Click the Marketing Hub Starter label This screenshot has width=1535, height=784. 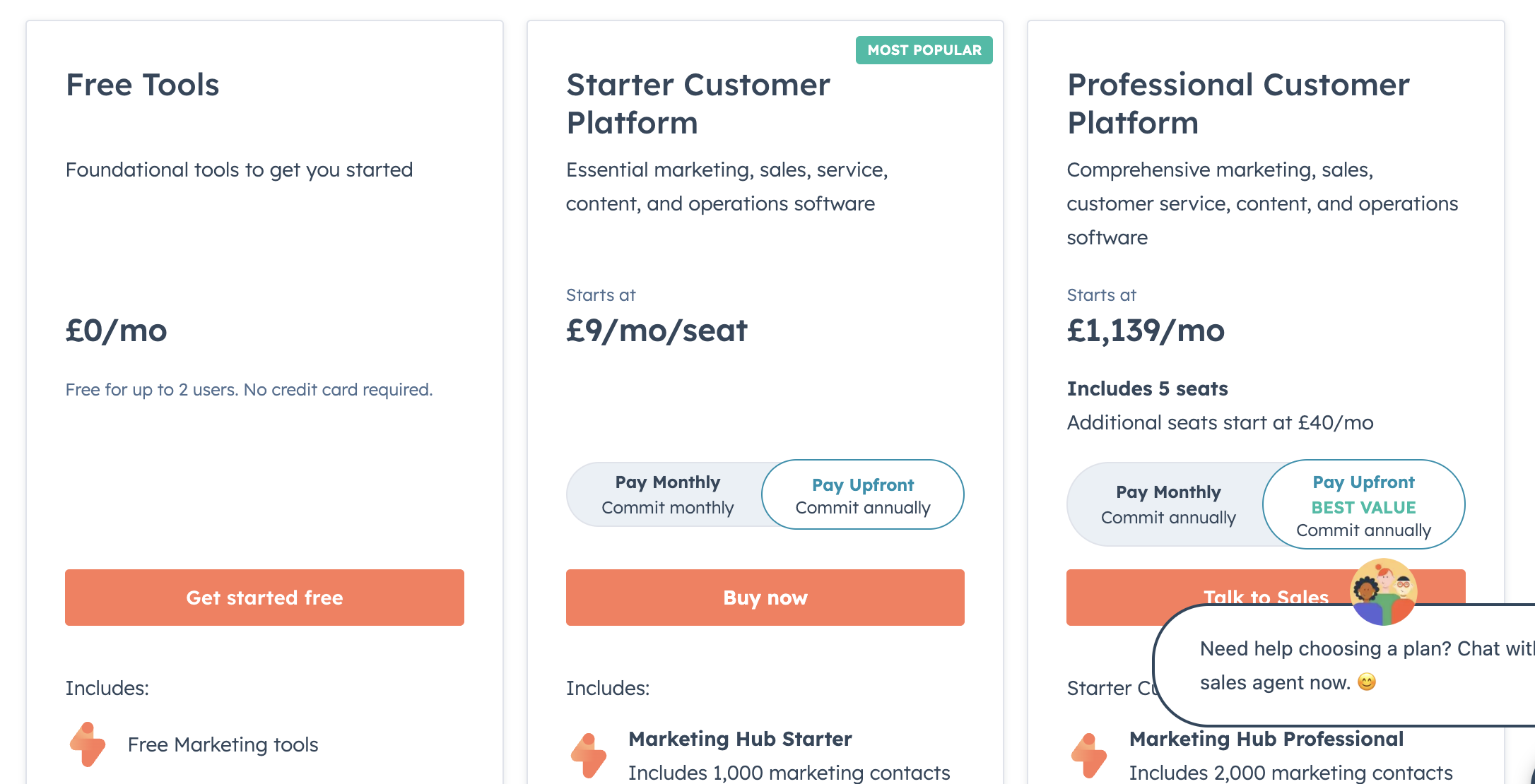point(740,739)
